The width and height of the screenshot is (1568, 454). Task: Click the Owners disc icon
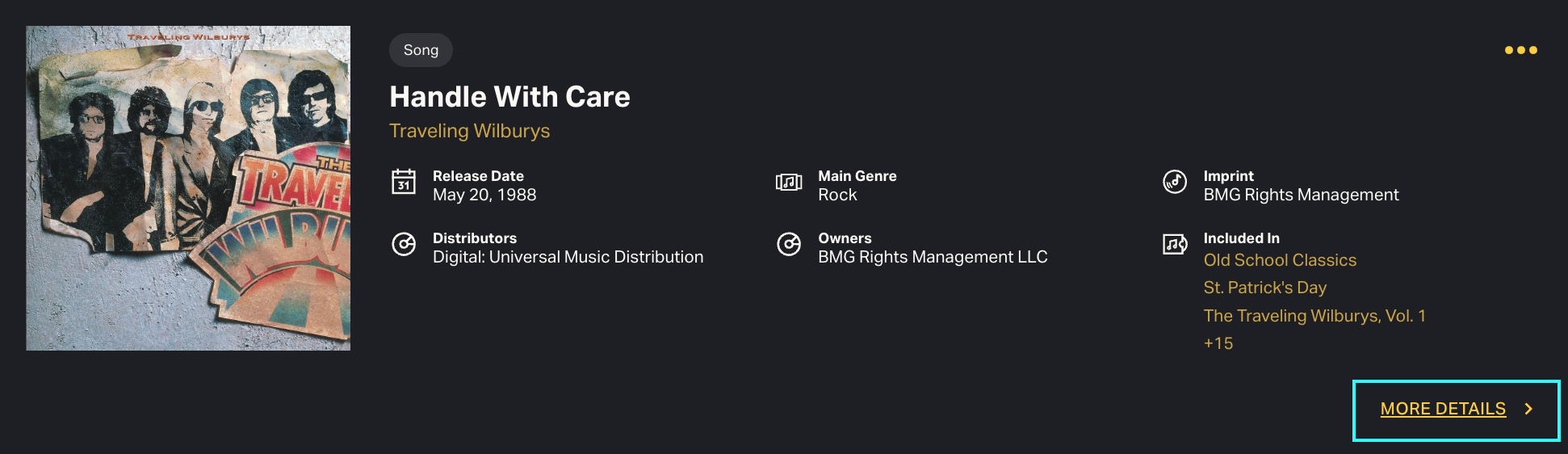[788, 244]
